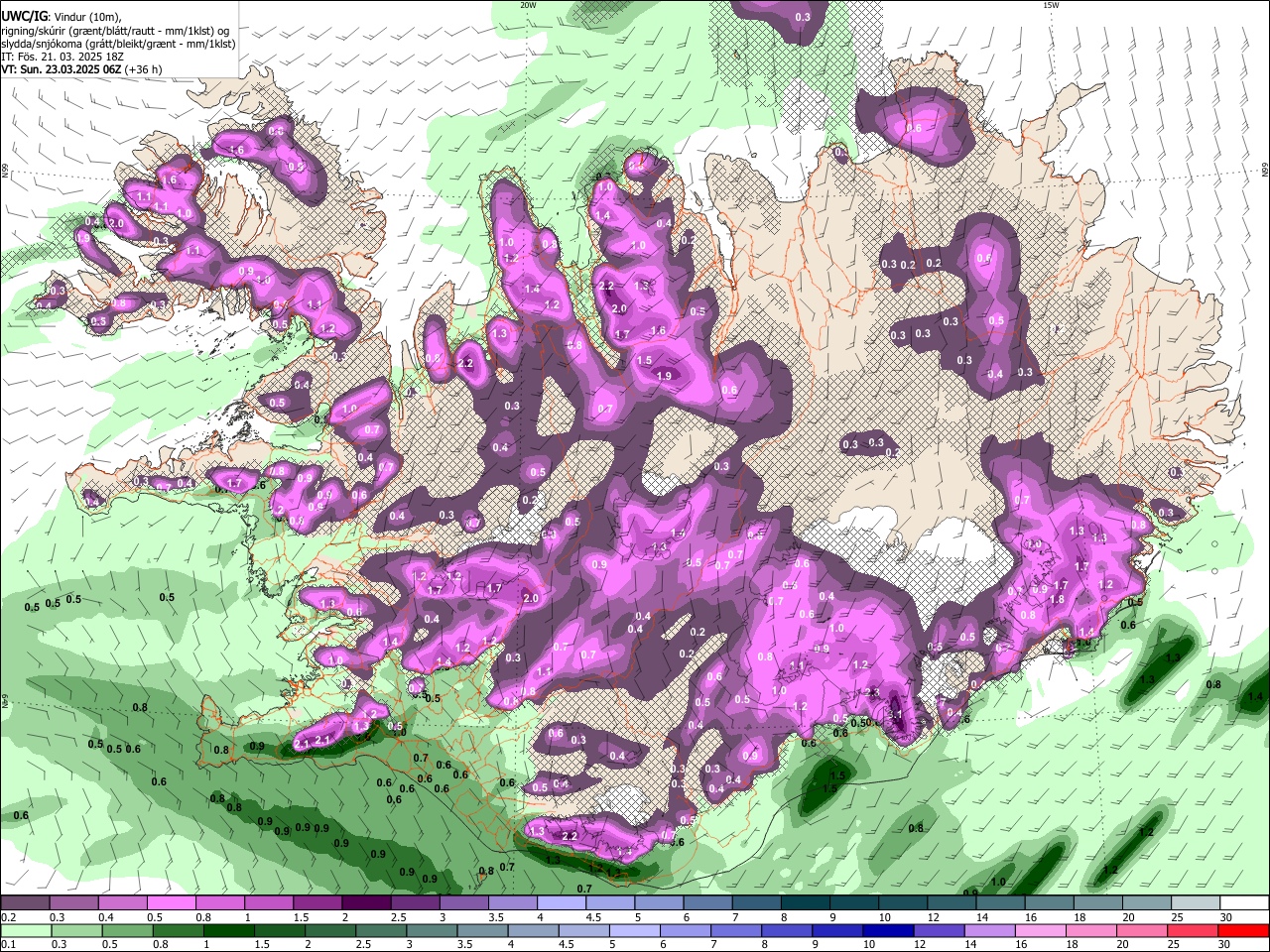The width and height of the screenshot is (1270, 952).
Task: Click the '0.1' label on the rain scale
Action: coord(9,945)
